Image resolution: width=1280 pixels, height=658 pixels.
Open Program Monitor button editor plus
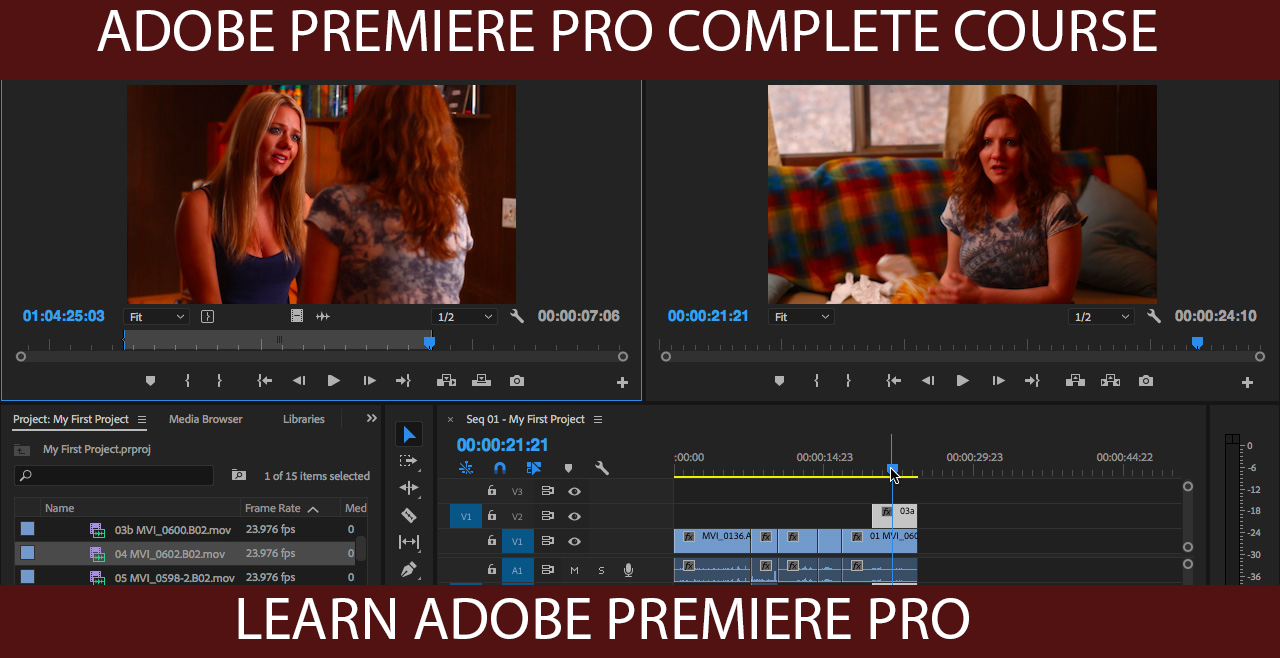(x=1247, y=382)
